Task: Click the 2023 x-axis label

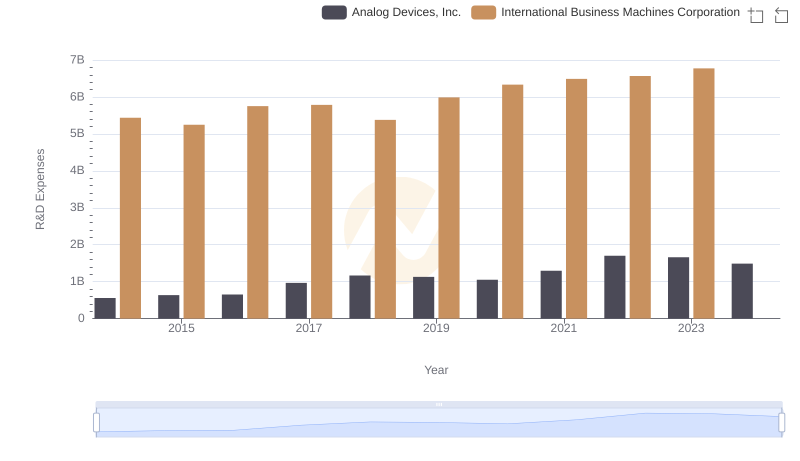Action: point(691,328)
